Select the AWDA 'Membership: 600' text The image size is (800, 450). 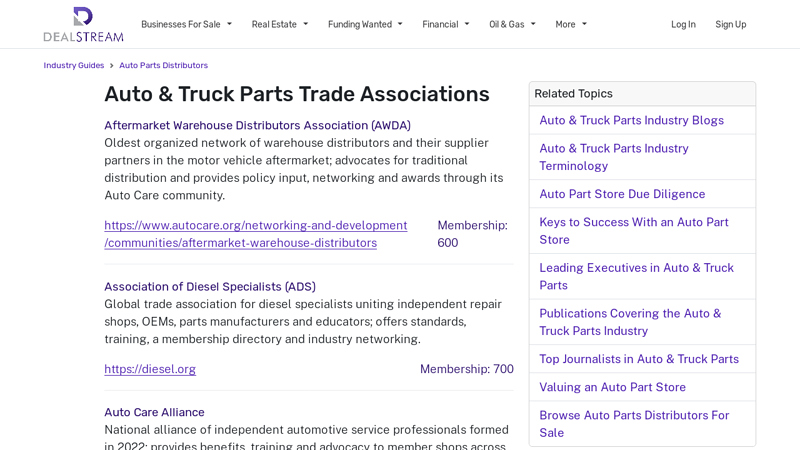[472, 234]
